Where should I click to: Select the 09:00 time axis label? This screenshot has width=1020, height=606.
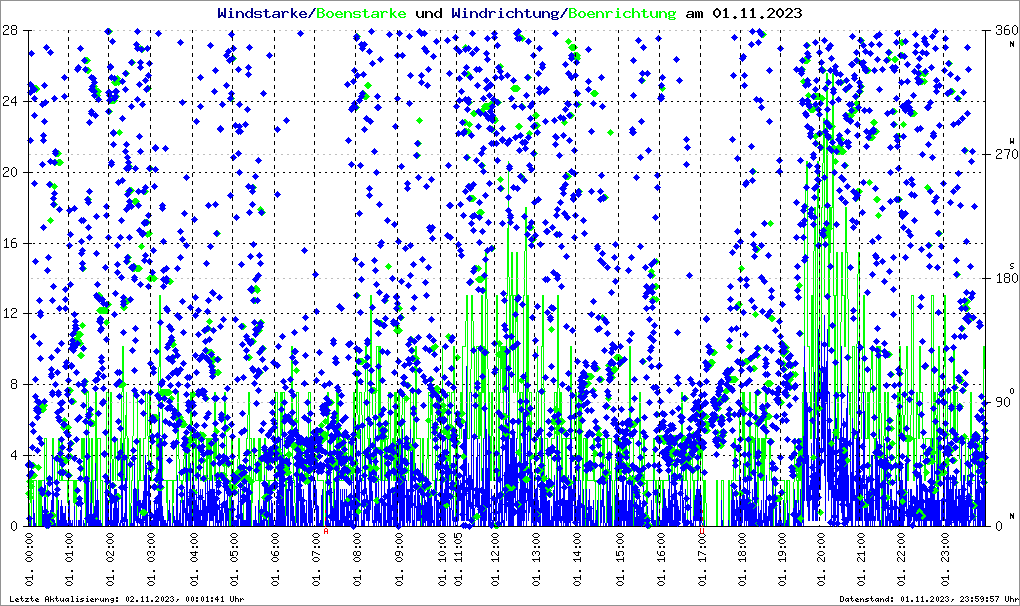pyautogui.click(x=398, y=559)
